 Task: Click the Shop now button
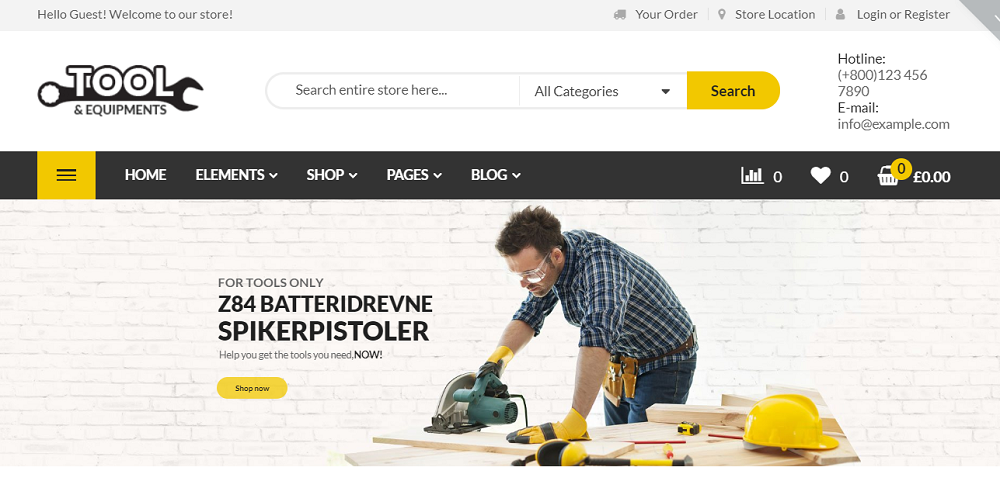click(x=252, y=388)
